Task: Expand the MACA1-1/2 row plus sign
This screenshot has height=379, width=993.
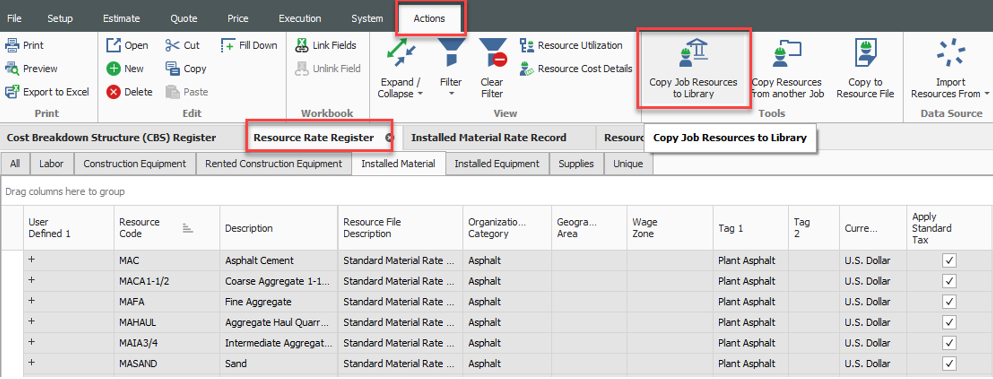Action: click(32, 280)
